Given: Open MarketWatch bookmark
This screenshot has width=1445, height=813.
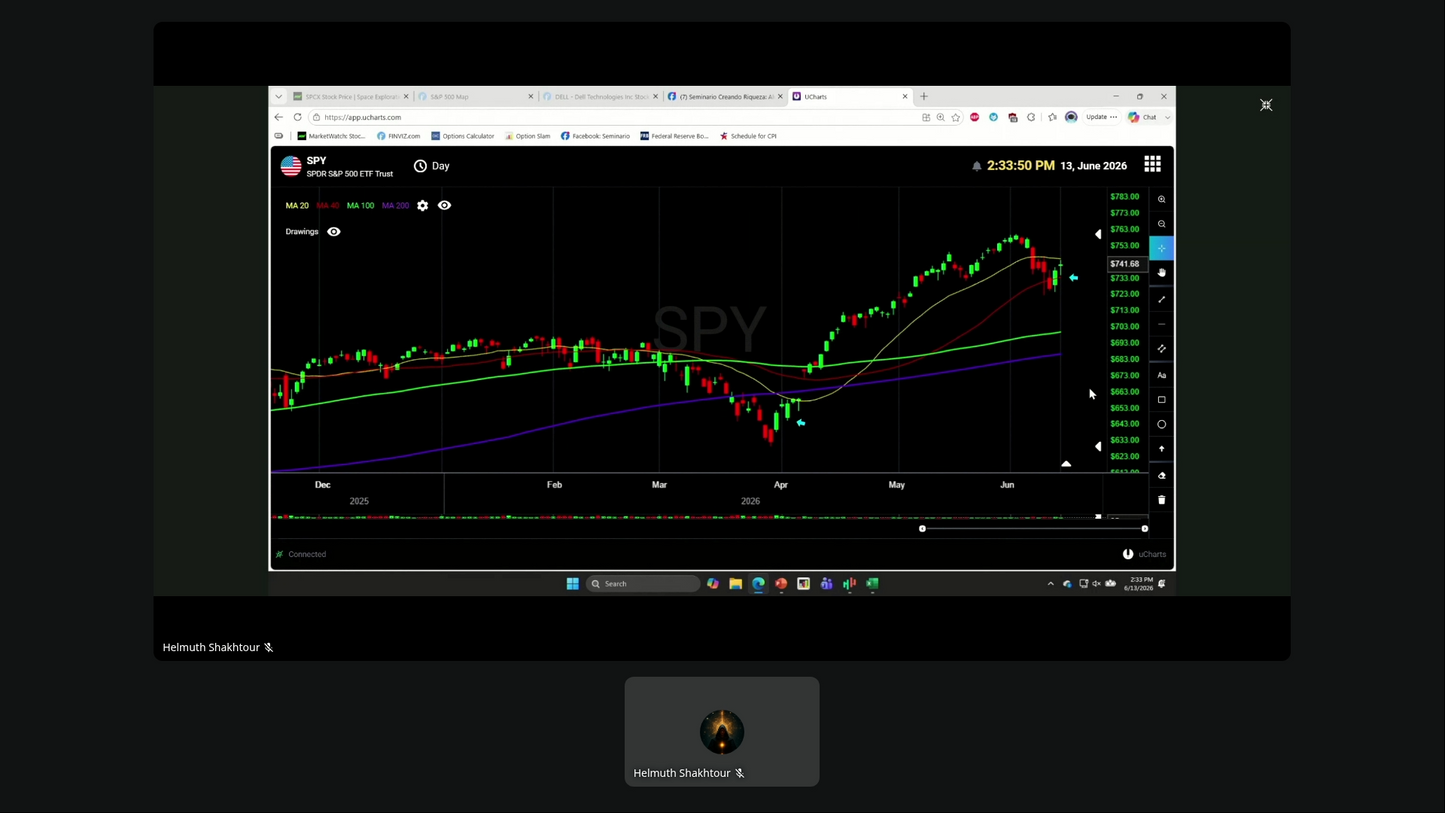Looking at the screenshot, I should tap(331, 136).
